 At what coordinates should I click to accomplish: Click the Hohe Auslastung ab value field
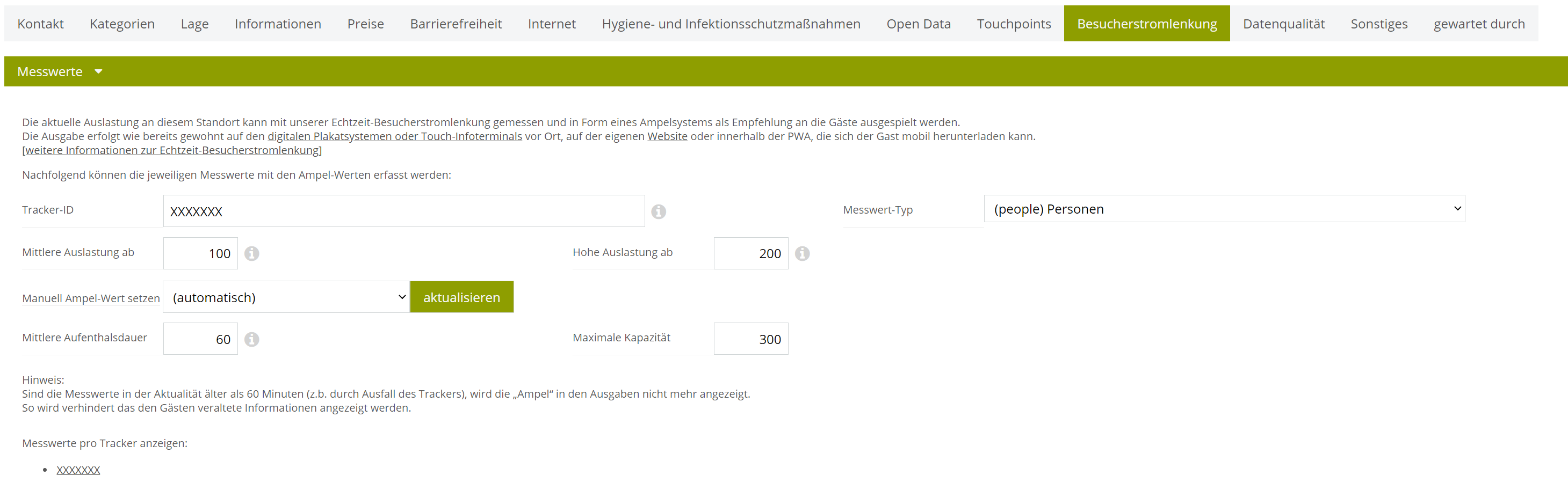pyautogui.click(x=750, y=253)
